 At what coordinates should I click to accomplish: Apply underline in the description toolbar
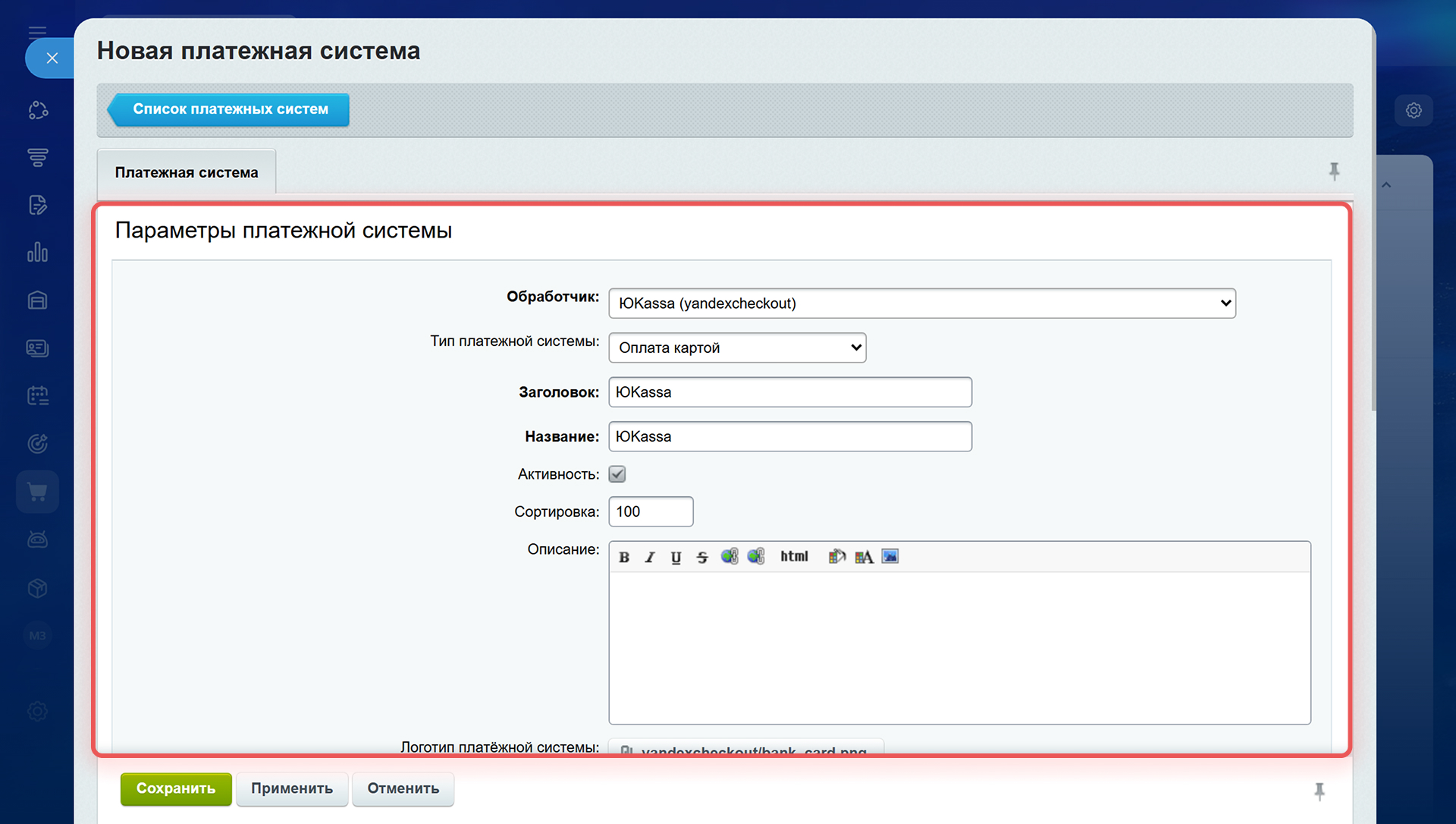676,557
